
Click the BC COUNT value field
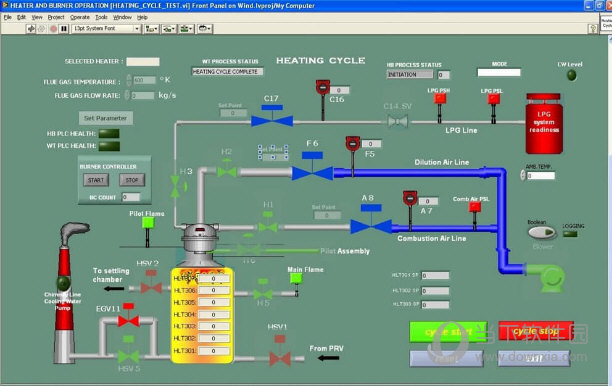[x=131, y=197]
